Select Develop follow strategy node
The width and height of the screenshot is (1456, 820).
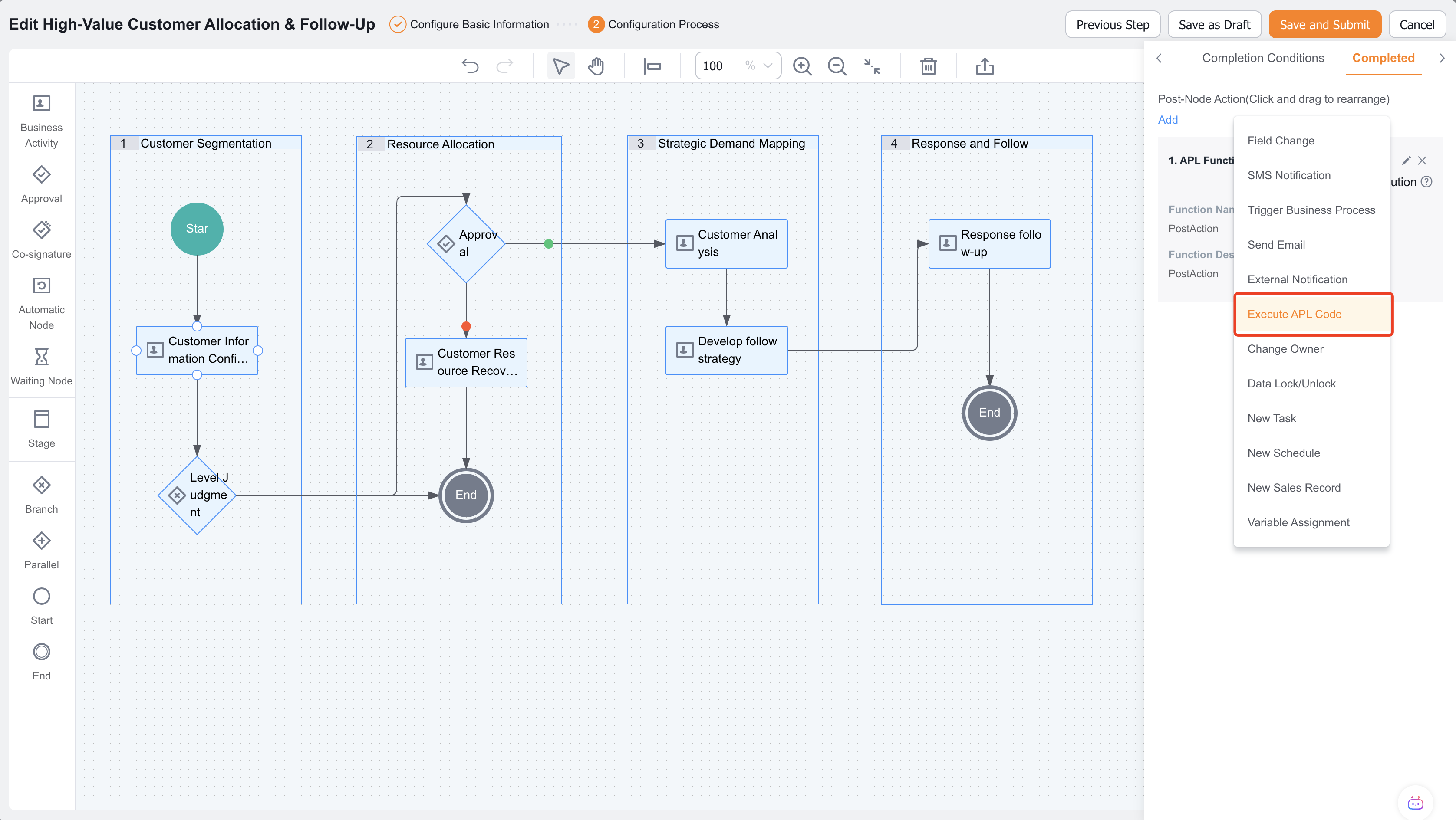click(x=726, y=350)
